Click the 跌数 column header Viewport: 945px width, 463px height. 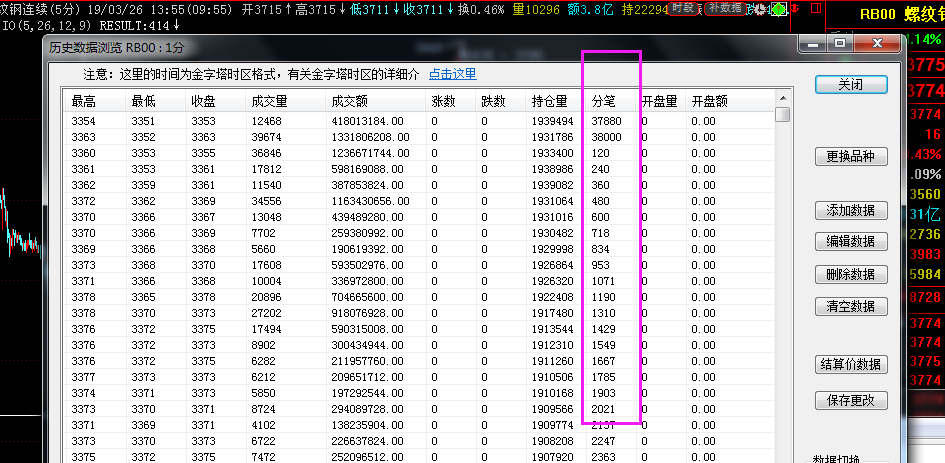(500, 101)
